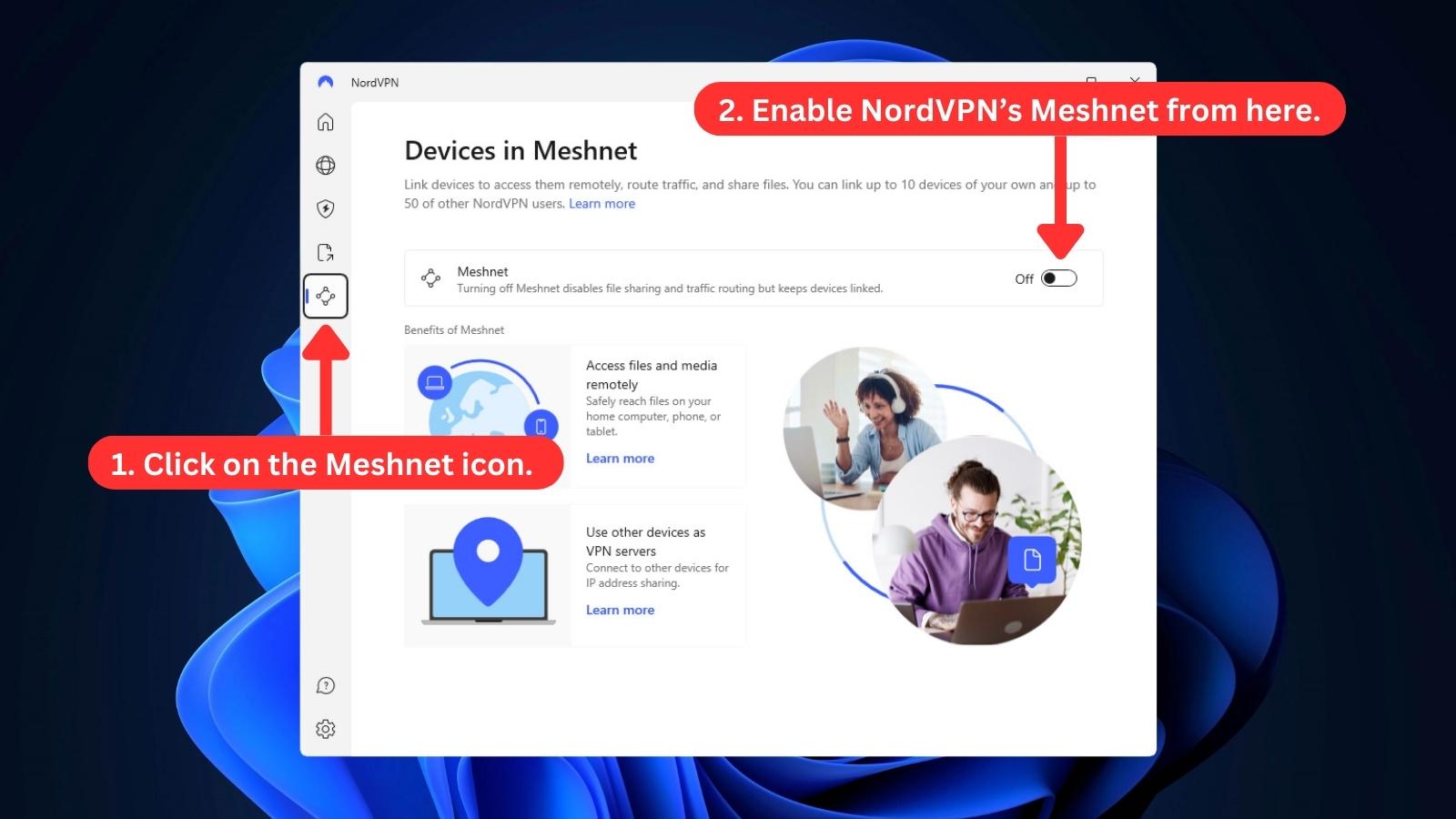Screen dimensions: 1456x819
Task: Select the Meshnet icon in sidebar
Action: (326, 296)
